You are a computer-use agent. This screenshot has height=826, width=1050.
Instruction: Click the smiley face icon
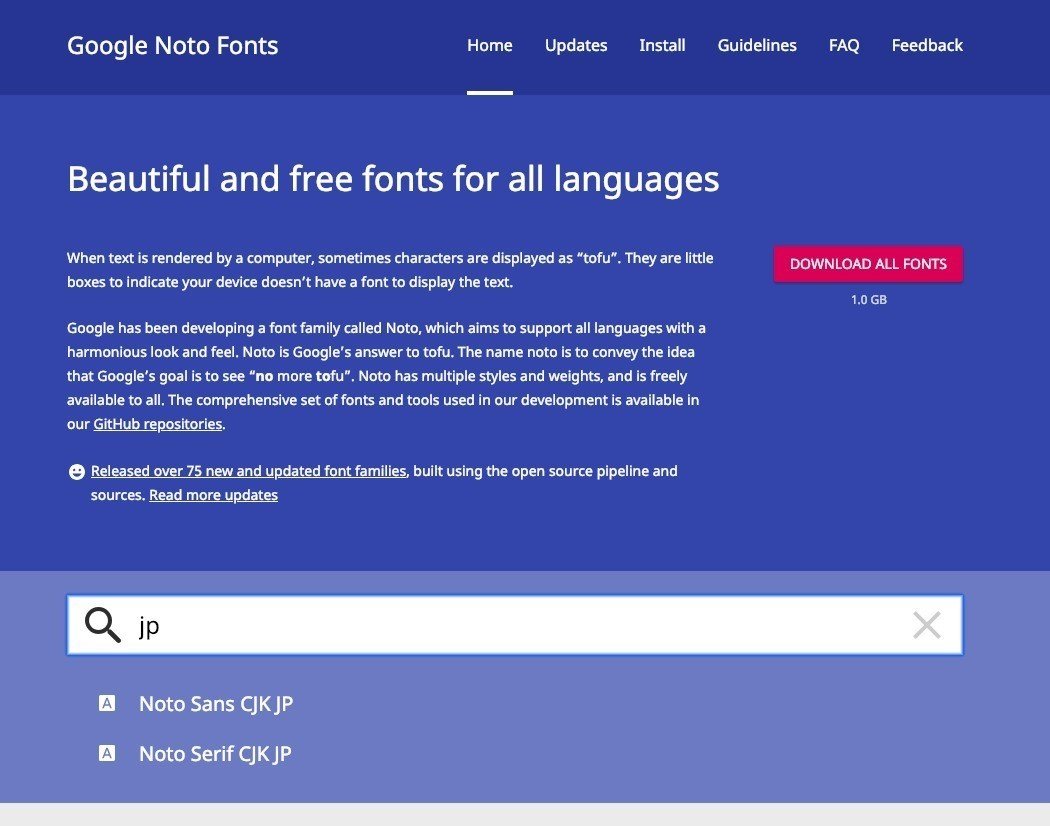coord(77,471)
